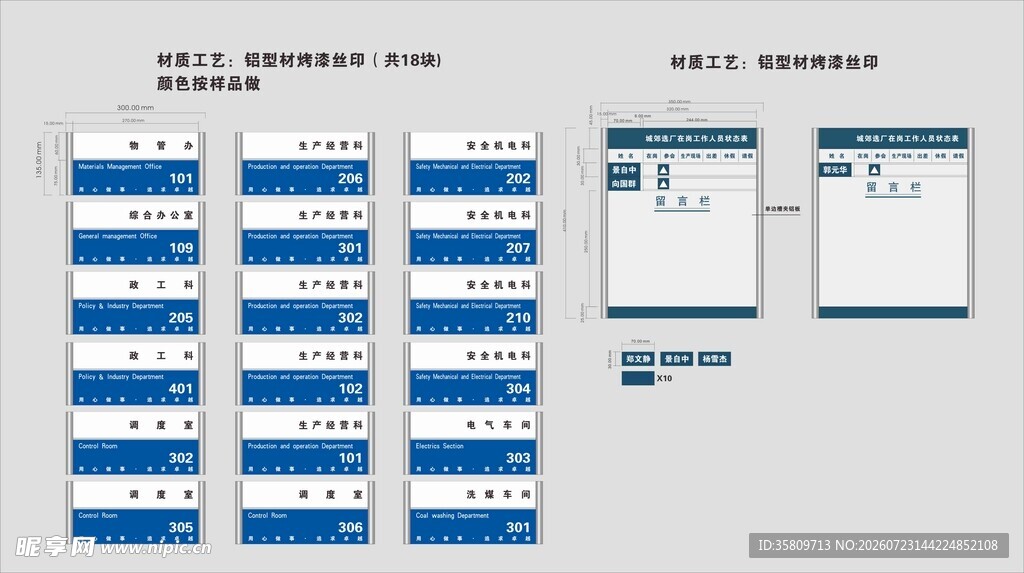Click the 安全机电科 202 sign
Image resolution: width=1024 pixels, height=573 pixels.
[x=473, y=163]
